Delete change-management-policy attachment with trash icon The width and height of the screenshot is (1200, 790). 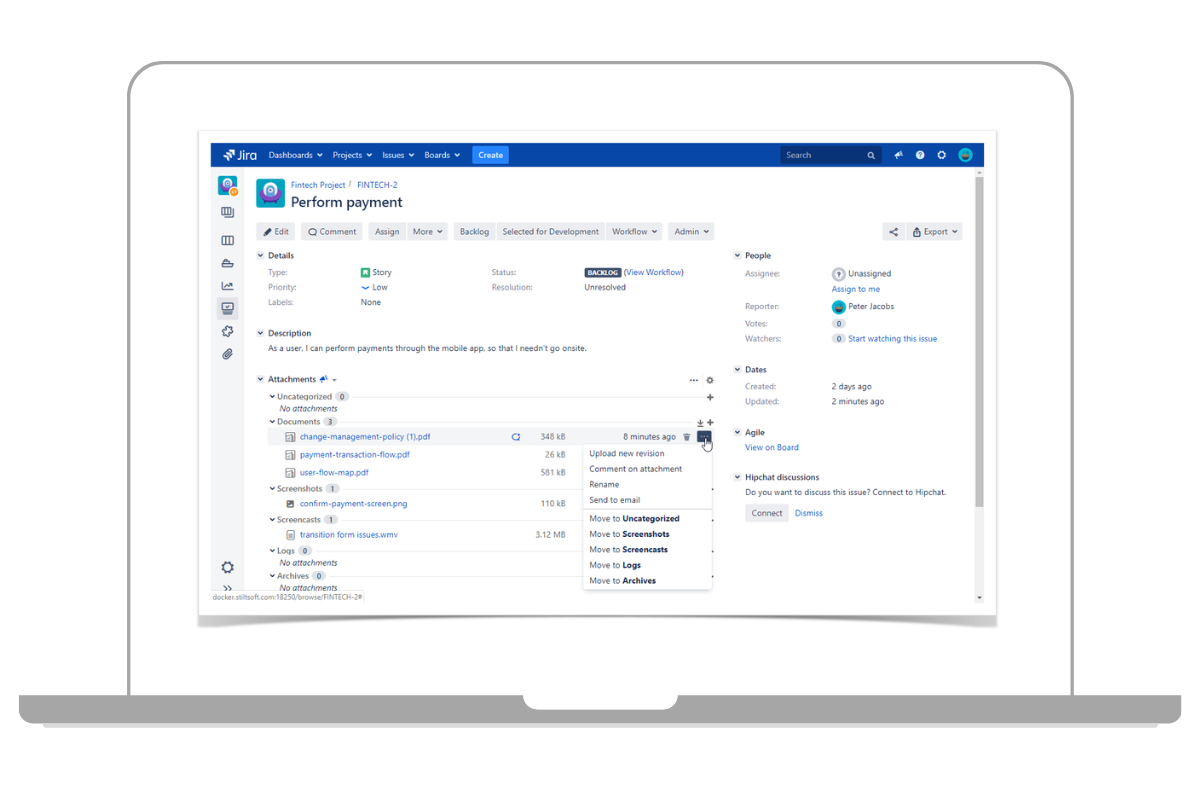coord(686,437)
